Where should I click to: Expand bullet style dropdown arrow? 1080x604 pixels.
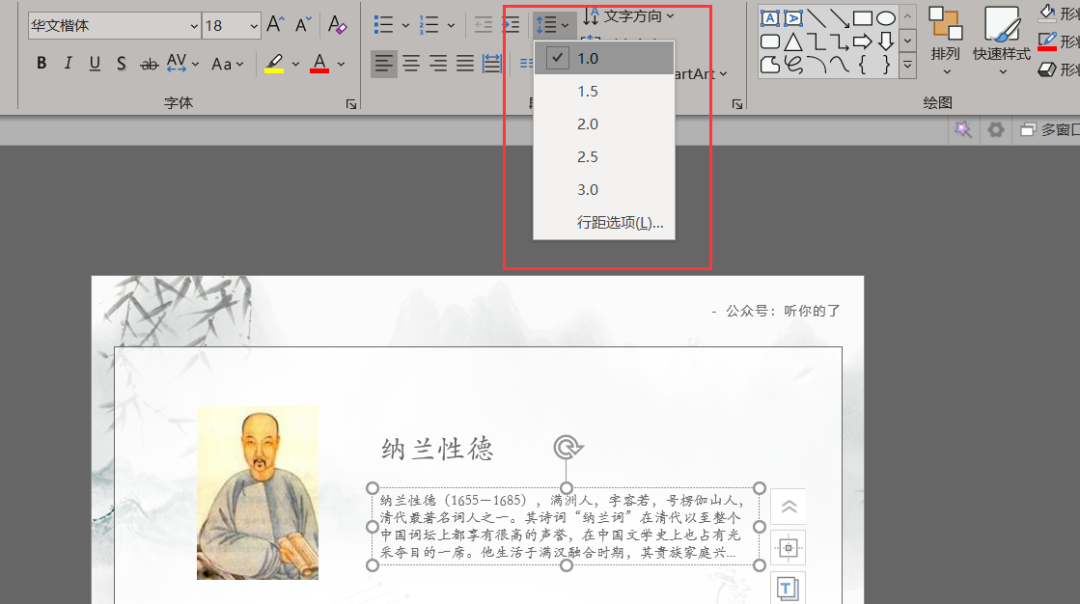(x=405, y=25)
